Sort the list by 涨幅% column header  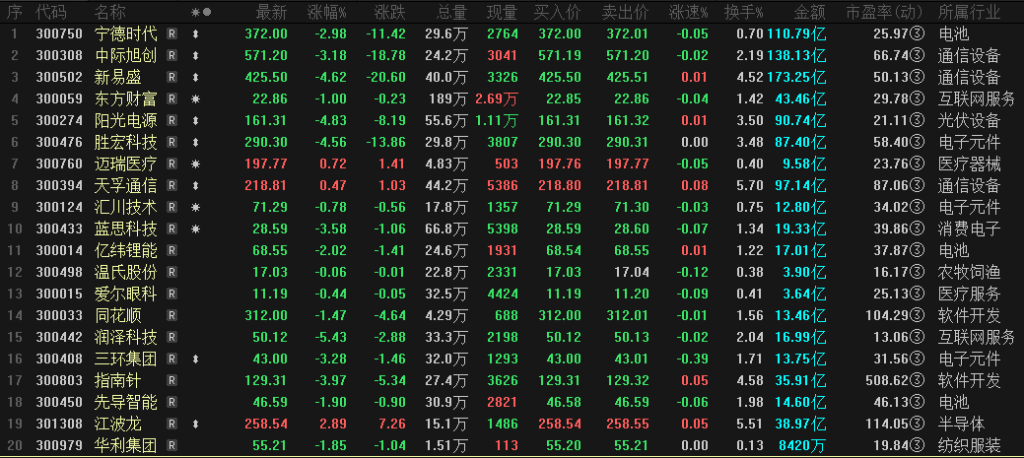coord(327,12)
